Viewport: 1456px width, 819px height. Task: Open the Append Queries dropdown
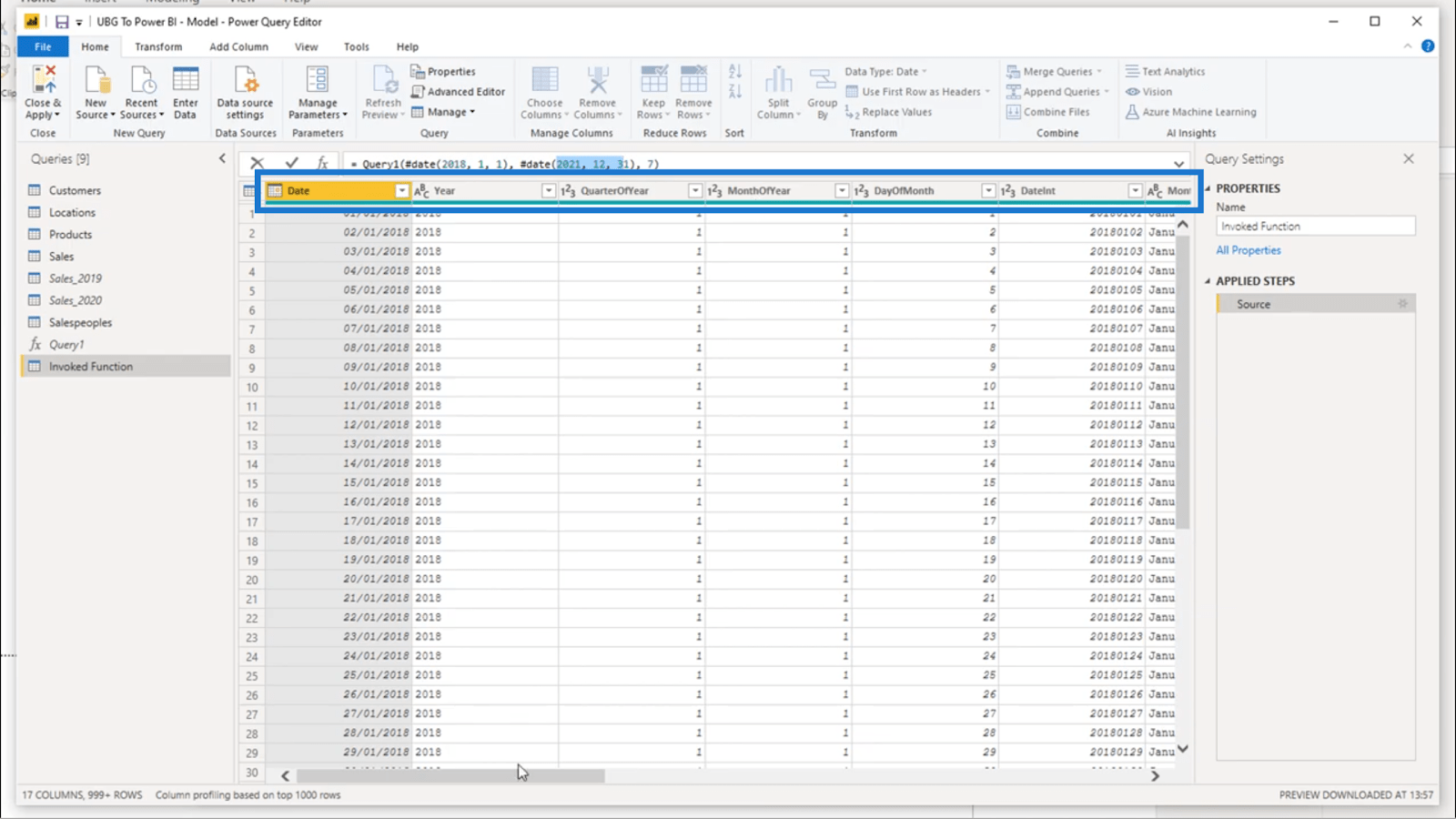(1057, 92)
